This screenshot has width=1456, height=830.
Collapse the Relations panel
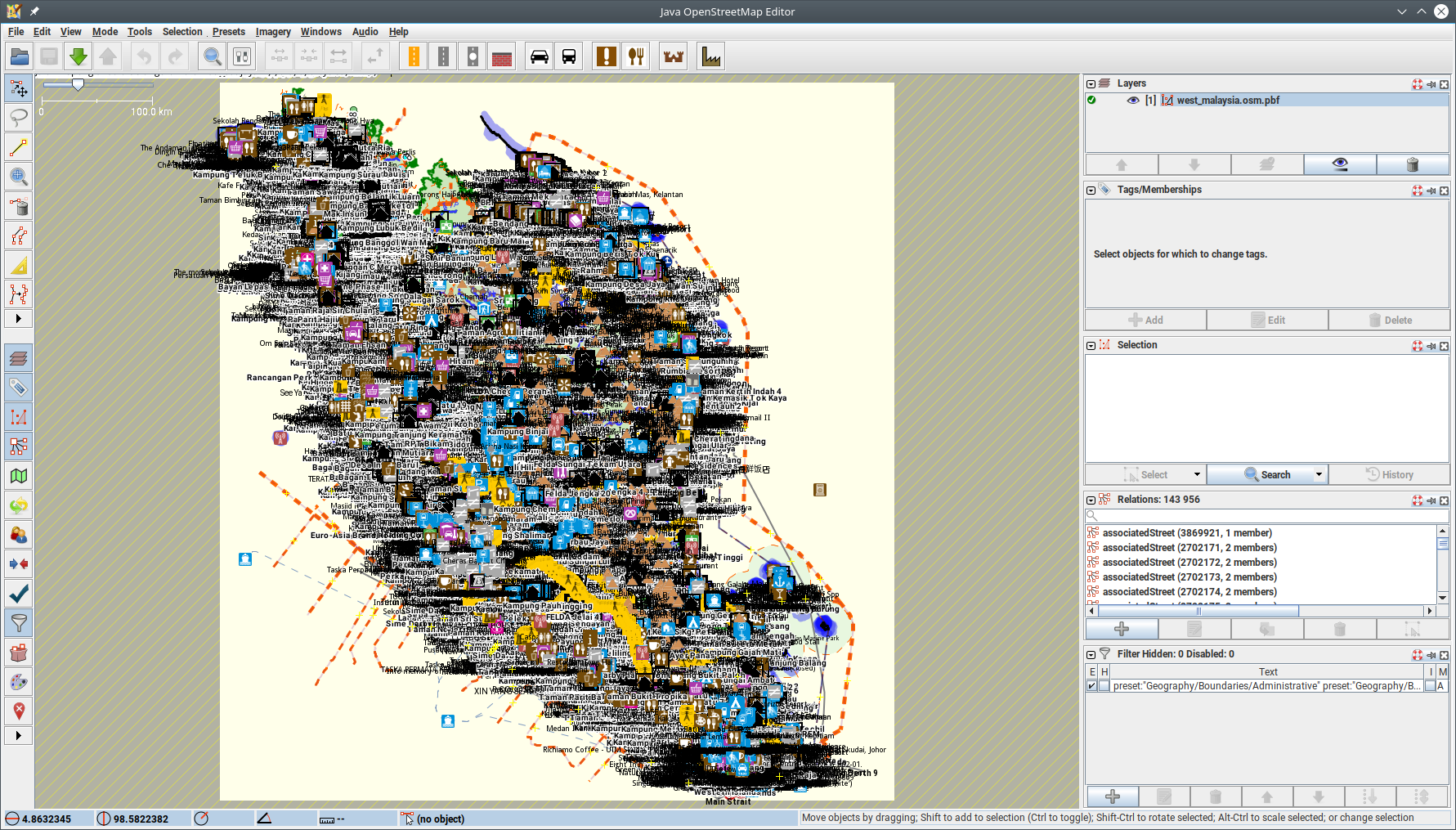(x=1091, y=500)
